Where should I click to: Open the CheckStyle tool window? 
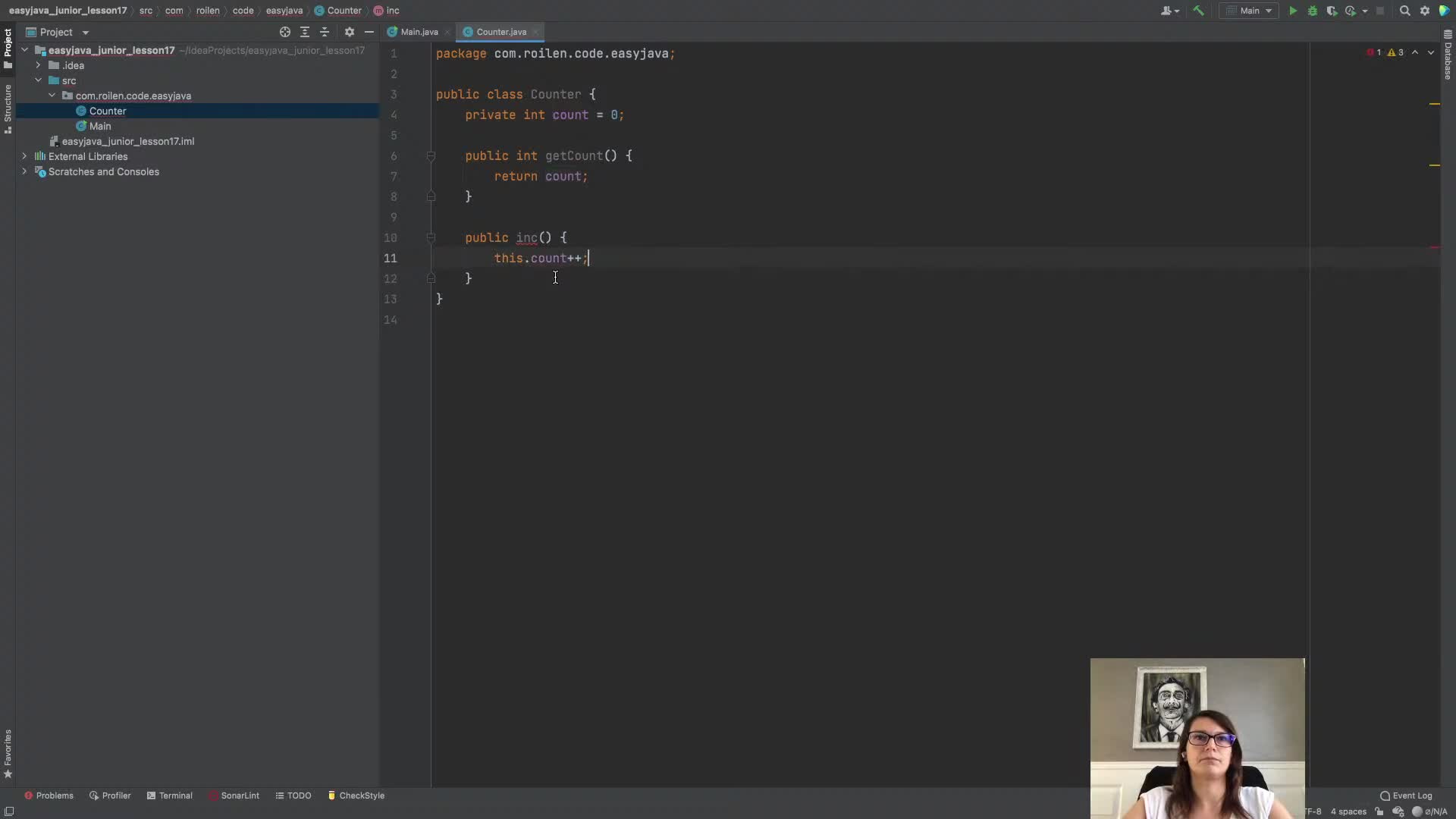356,795
